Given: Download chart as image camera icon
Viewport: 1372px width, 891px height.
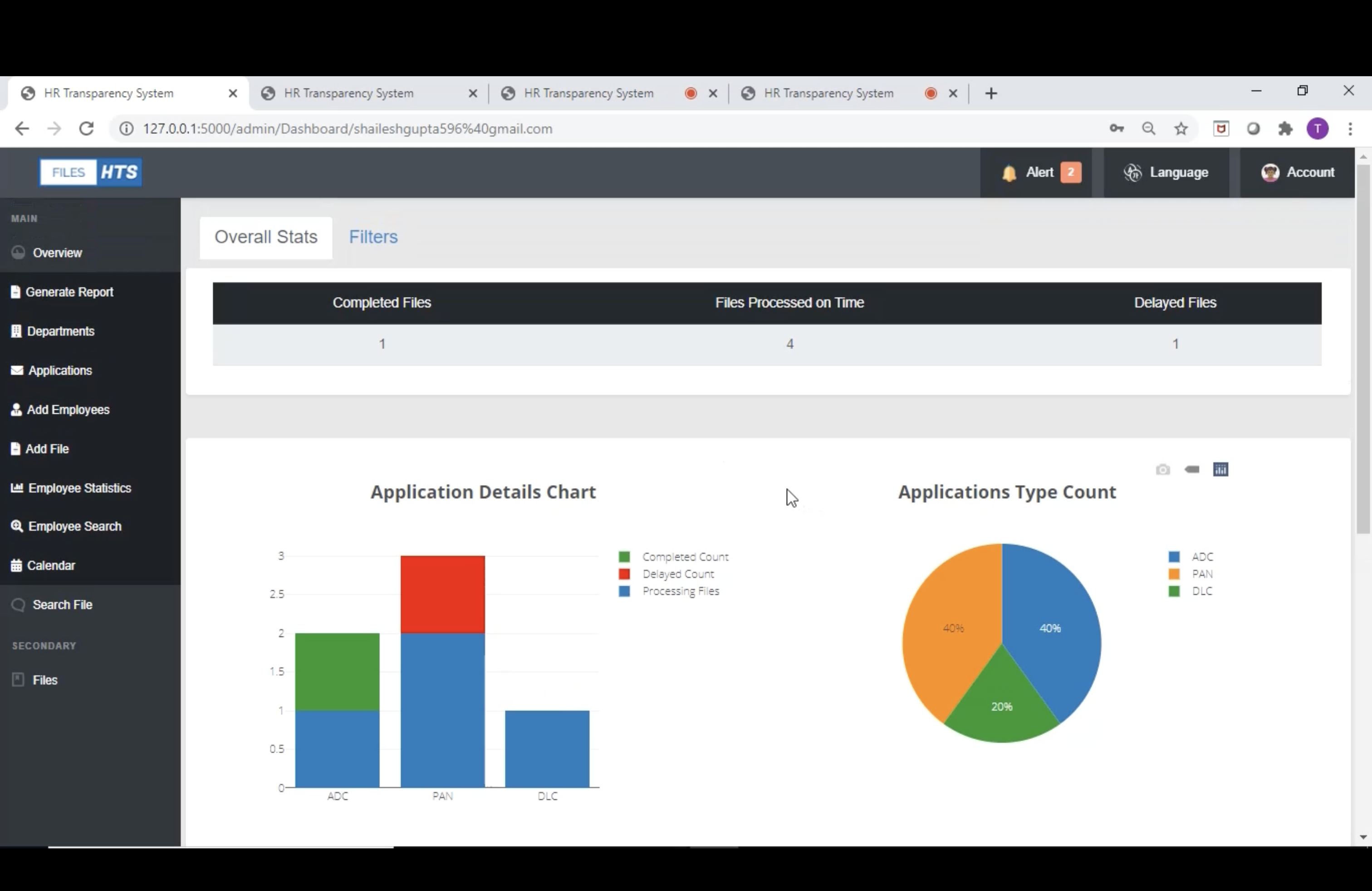Looking at the screenshot, I should click(x=1163, y=470).
